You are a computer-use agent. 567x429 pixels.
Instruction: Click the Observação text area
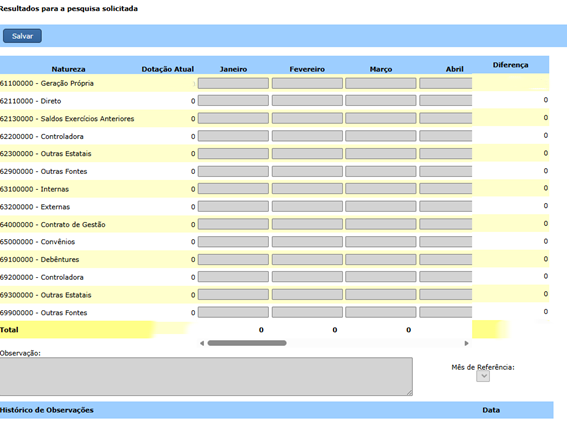[206, 377]
